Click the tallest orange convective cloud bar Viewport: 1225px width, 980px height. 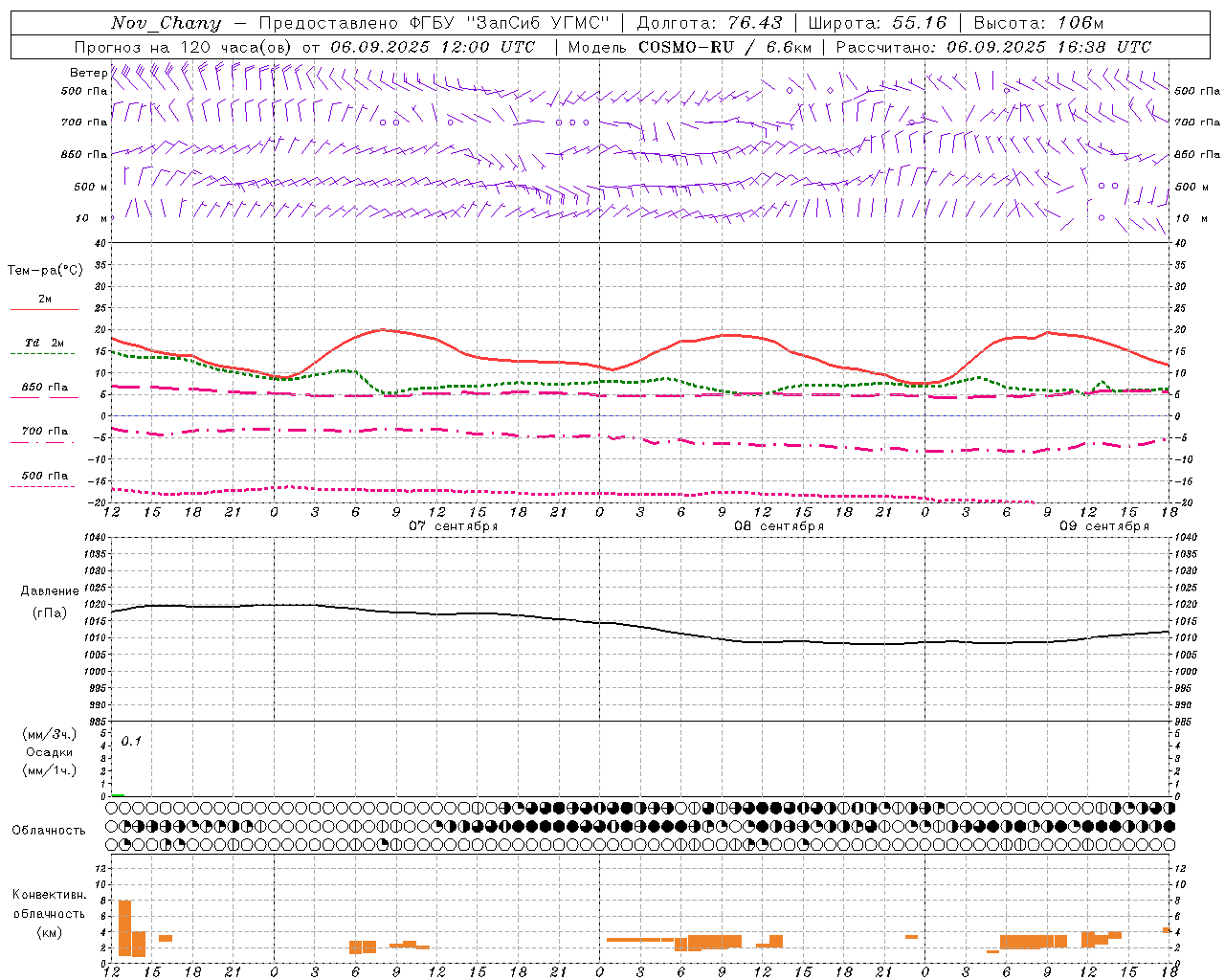coord(124,928)
